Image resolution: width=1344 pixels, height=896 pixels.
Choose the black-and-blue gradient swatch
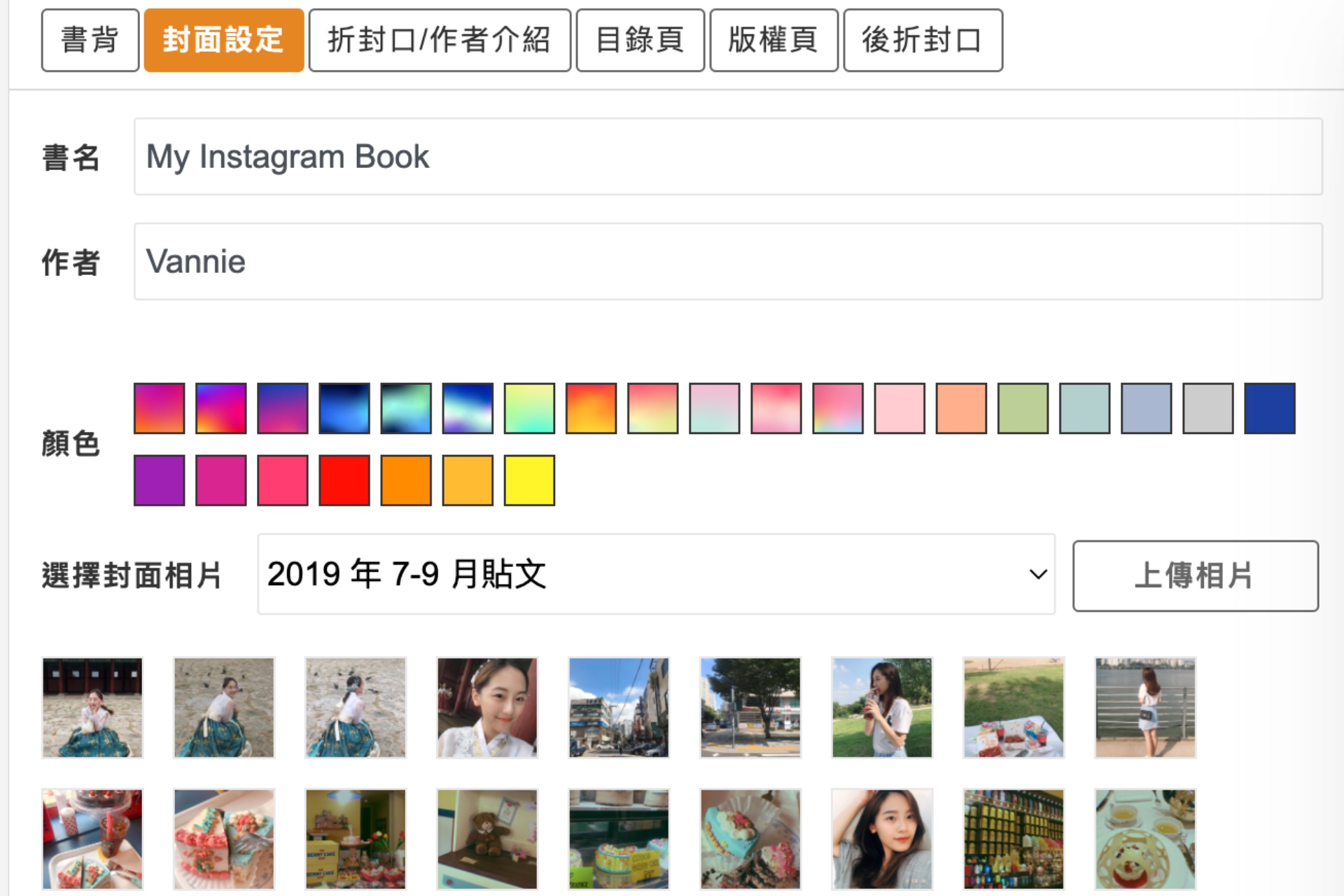pyautogui.click(x=344, y=408)
